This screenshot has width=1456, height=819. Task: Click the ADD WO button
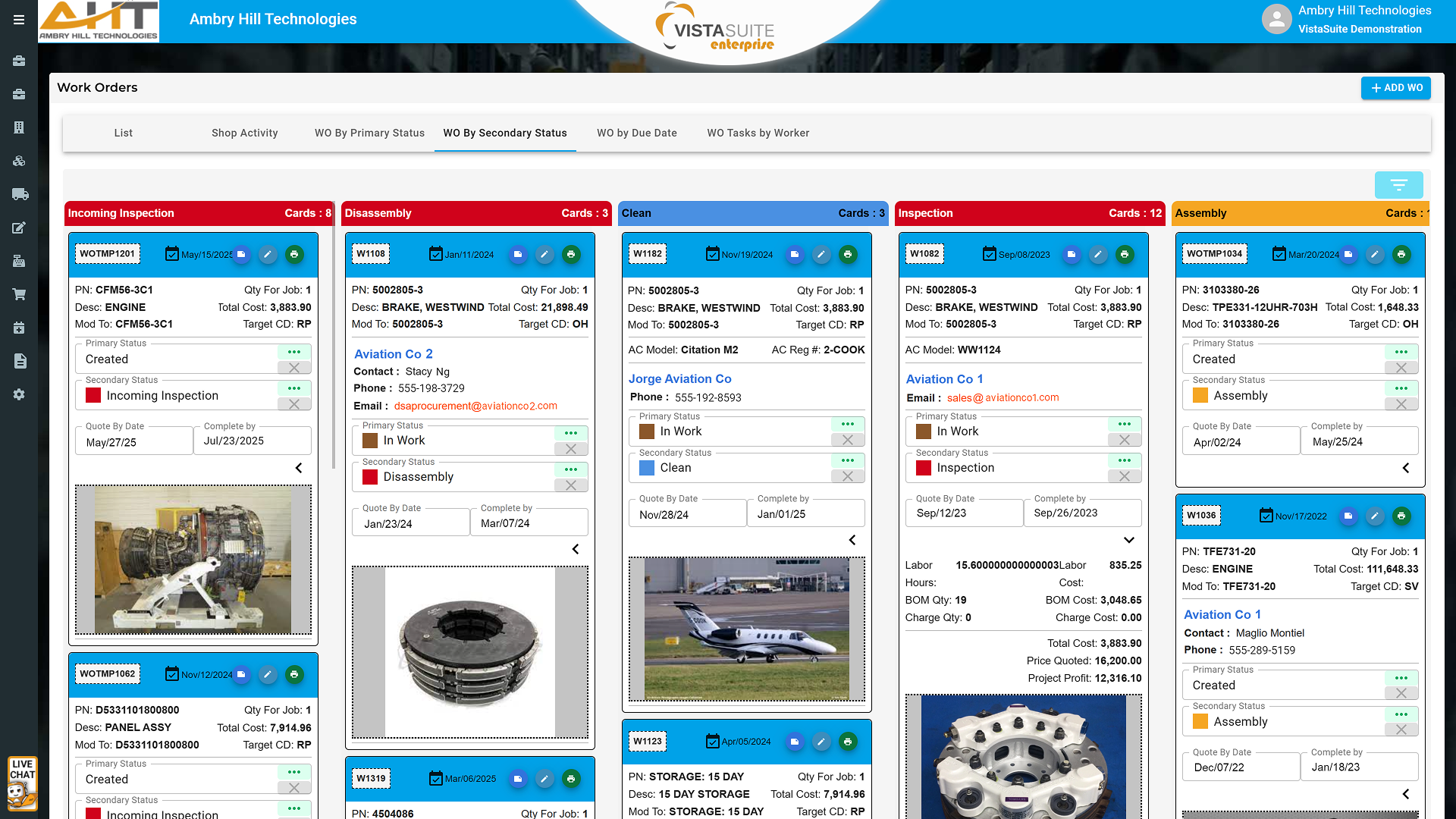[1395, 88]
